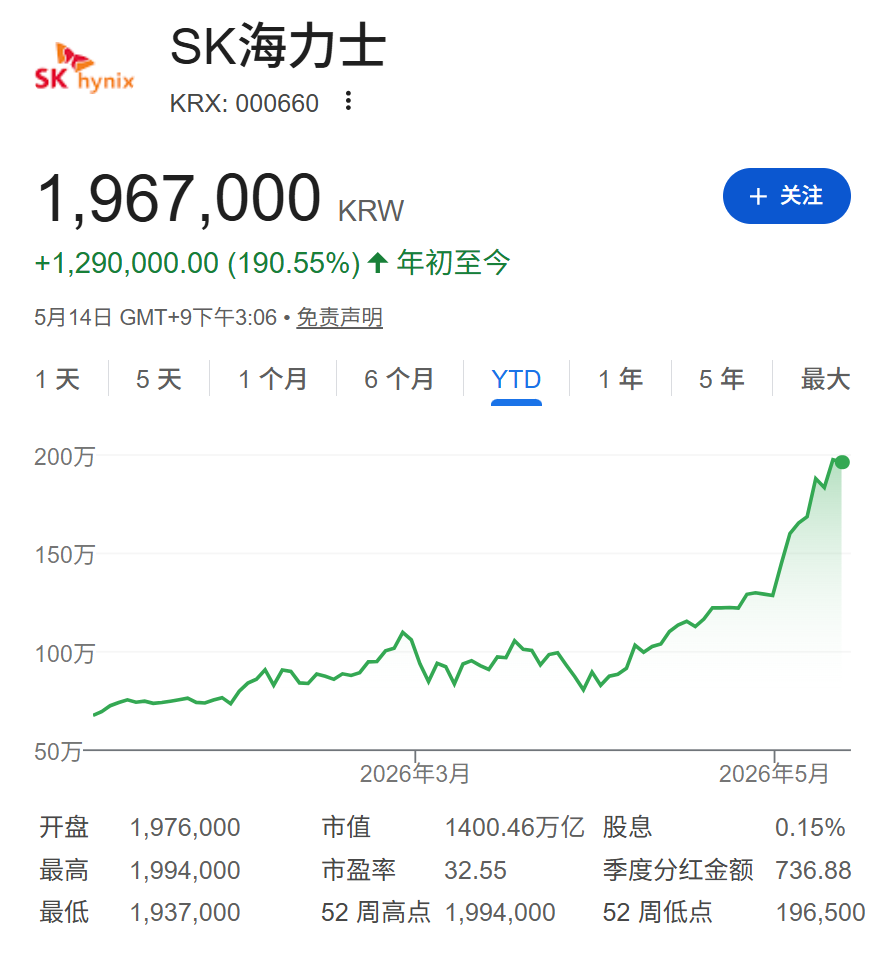Click the green endpoint dot on chart

pyautogui.click(x=842, y=462)
